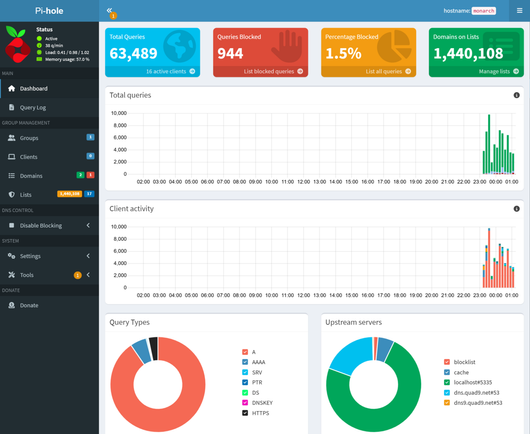
Task: Click arrow icon next to List blocked queries
Action: click(x=300, y=71)
